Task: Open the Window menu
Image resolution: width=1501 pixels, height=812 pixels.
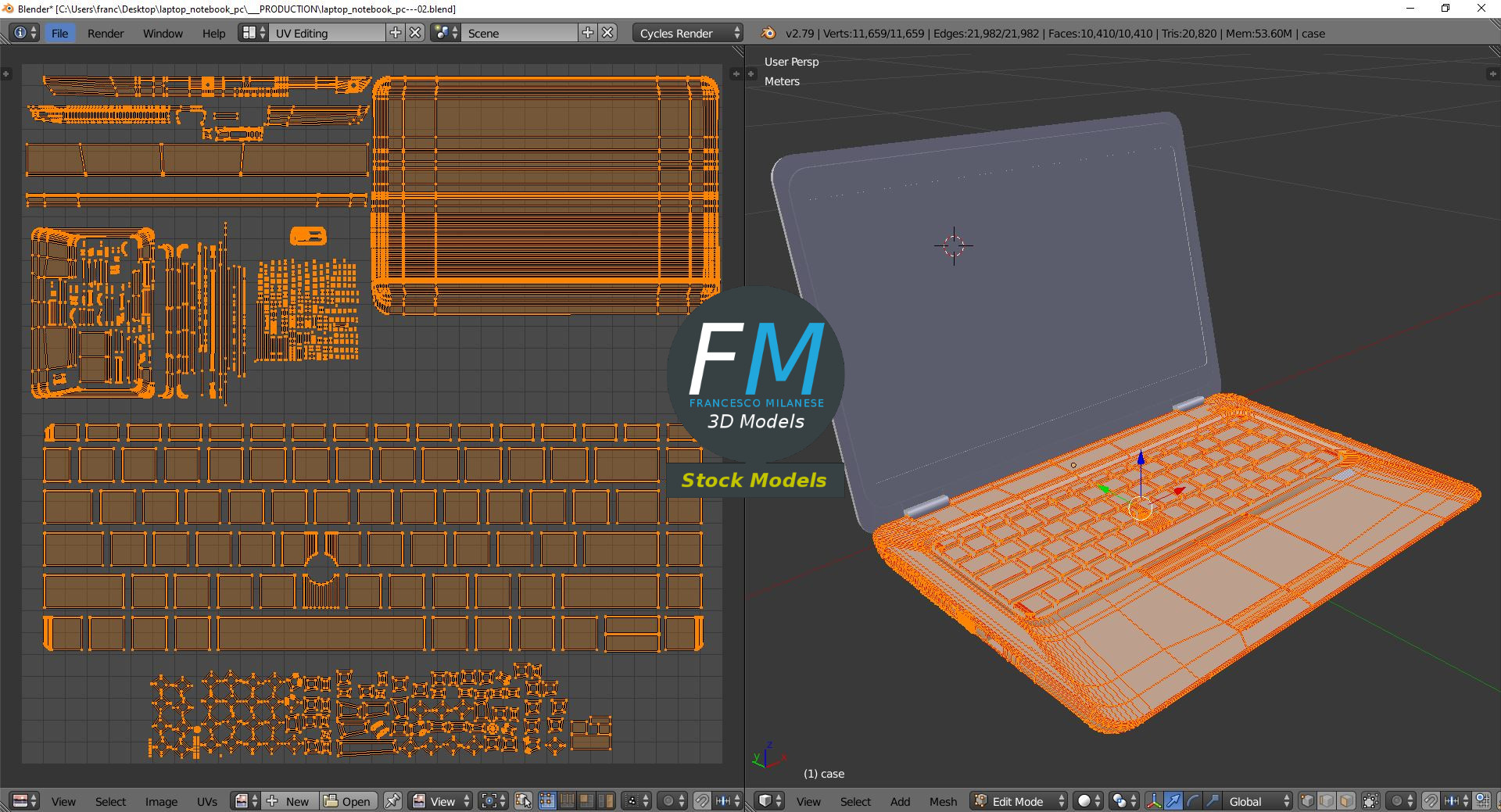Action: tap(163, 33)
